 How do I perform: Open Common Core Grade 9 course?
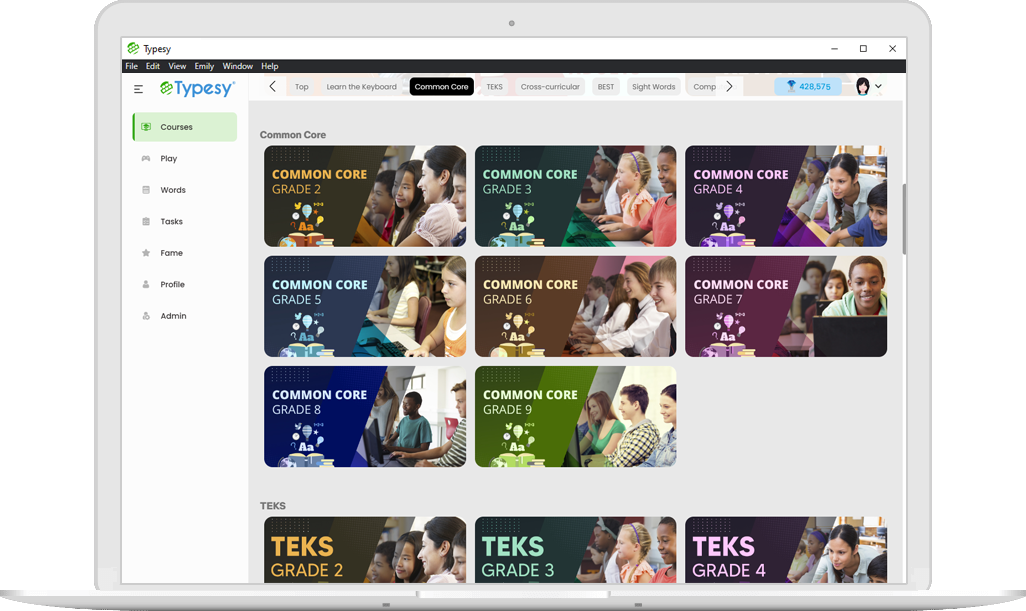click(576, 417)
